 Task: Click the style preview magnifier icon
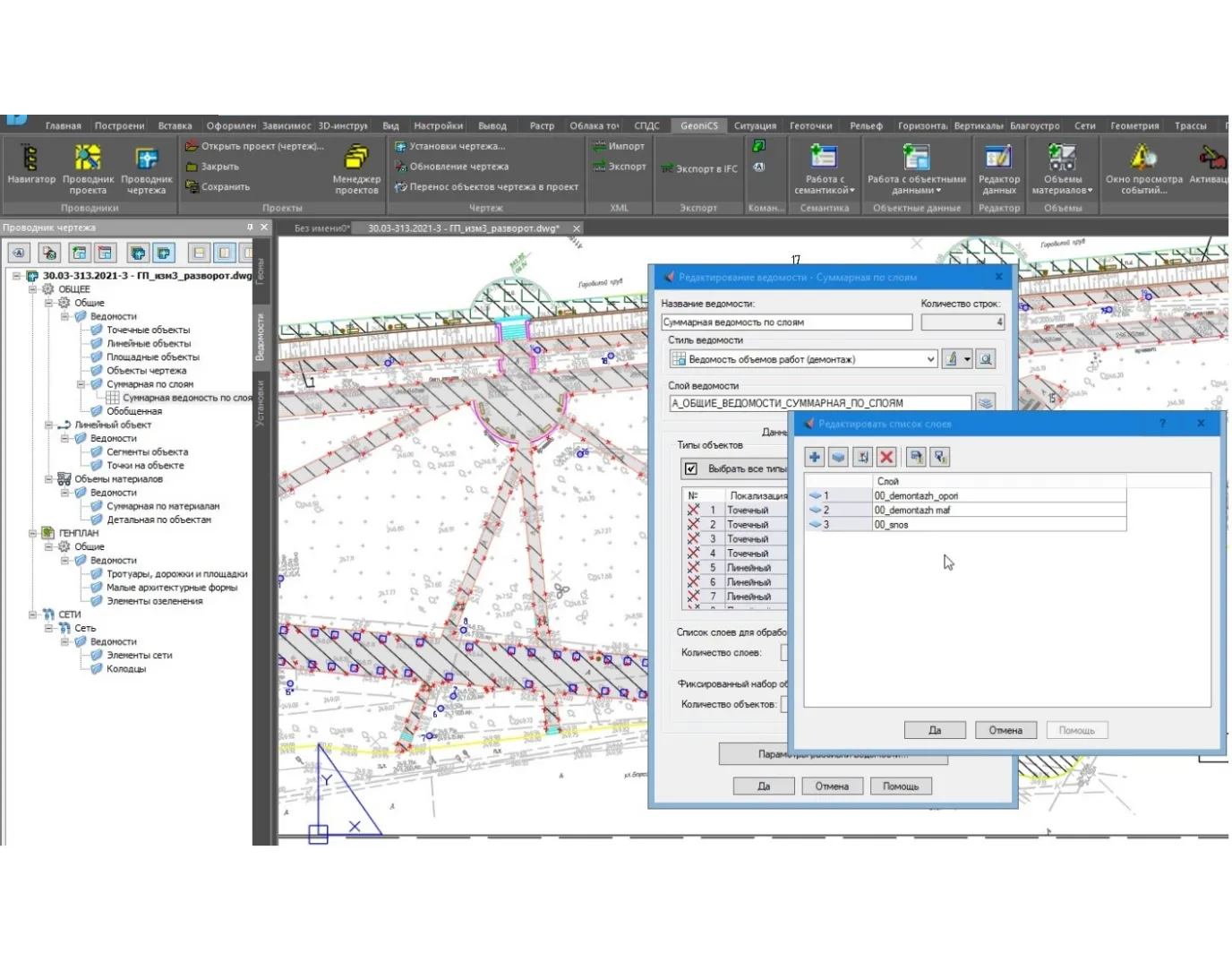pos(985,359)
